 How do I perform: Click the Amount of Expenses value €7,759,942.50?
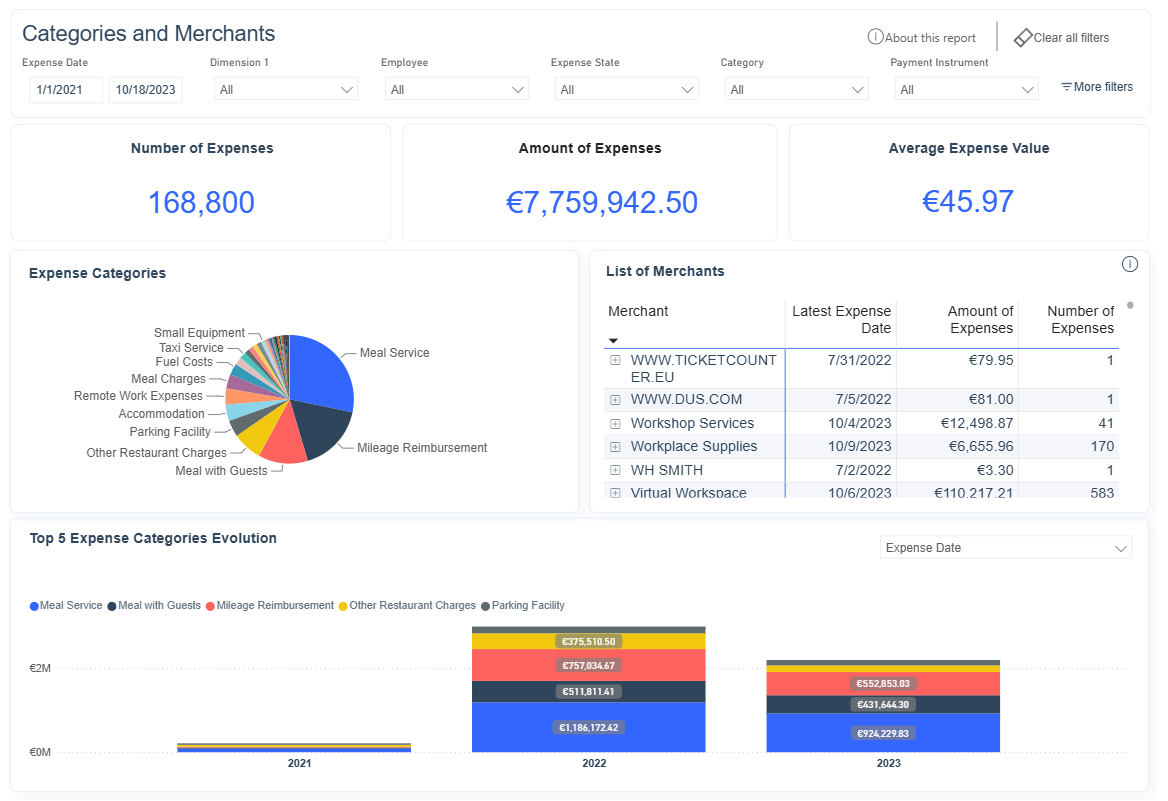pos(602,203)
